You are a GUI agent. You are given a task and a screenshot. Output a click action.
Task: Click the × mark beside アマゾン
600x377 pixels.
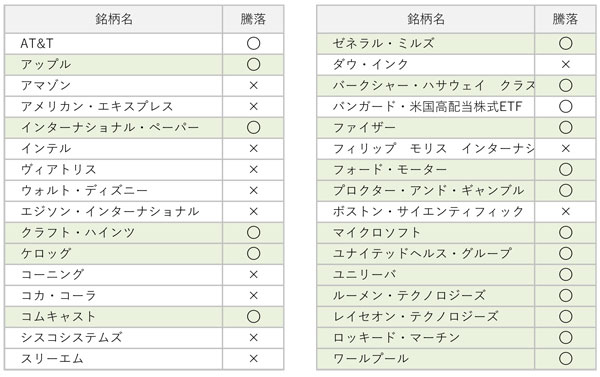click(253, 85)
